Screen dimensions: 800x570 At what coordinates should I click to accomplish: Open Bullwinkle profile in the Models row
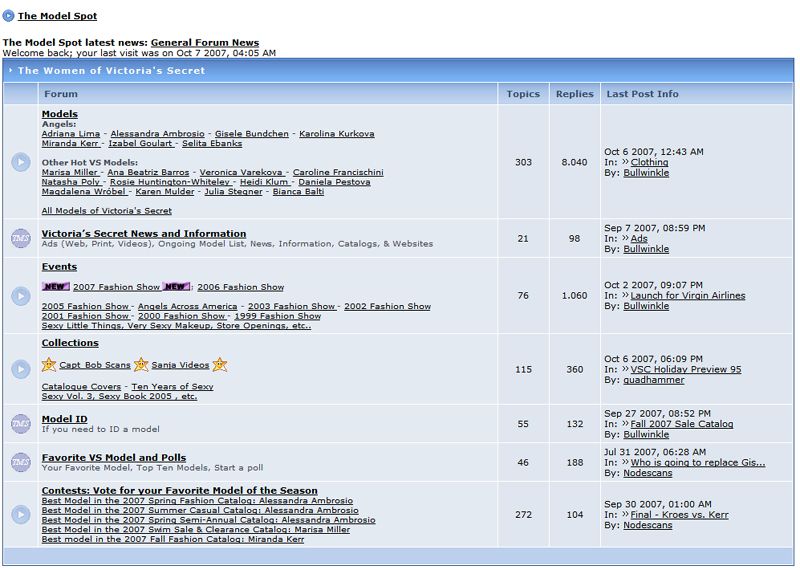[x=646, y=173]
